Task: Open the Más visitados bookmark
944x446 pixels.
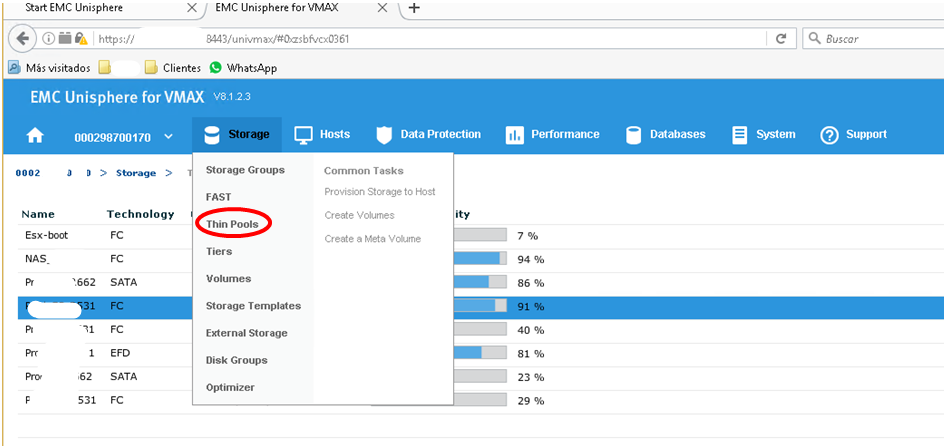Action: click(49, 68)
